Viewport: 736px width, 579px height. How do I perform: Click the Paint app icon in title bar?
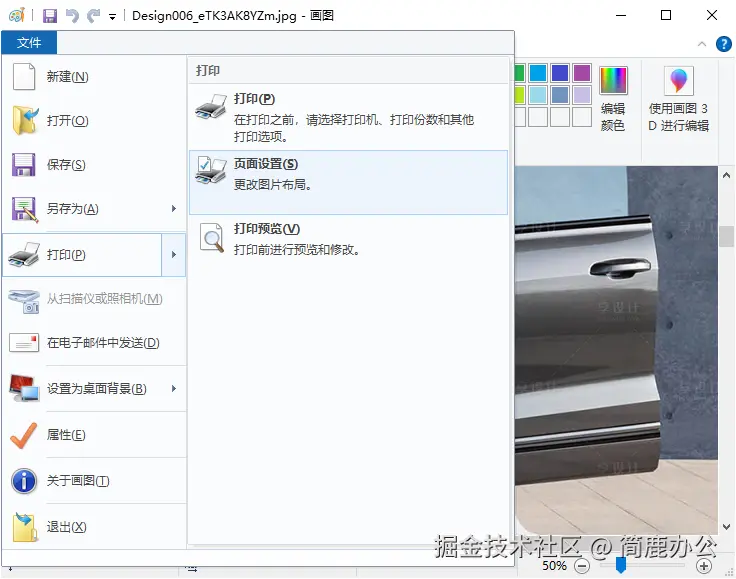pos(16,15)
